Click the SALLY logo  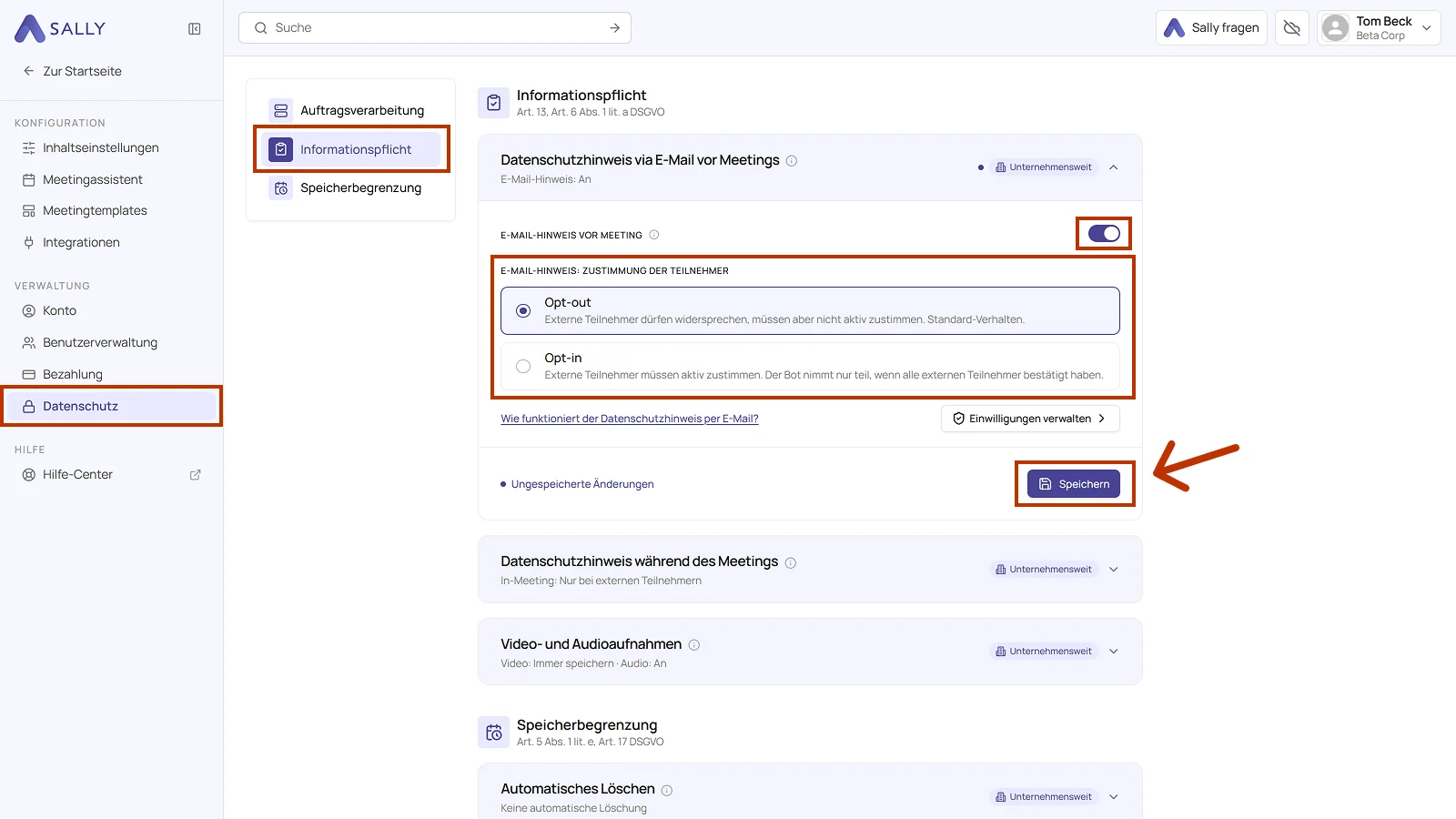click(60, 29)
